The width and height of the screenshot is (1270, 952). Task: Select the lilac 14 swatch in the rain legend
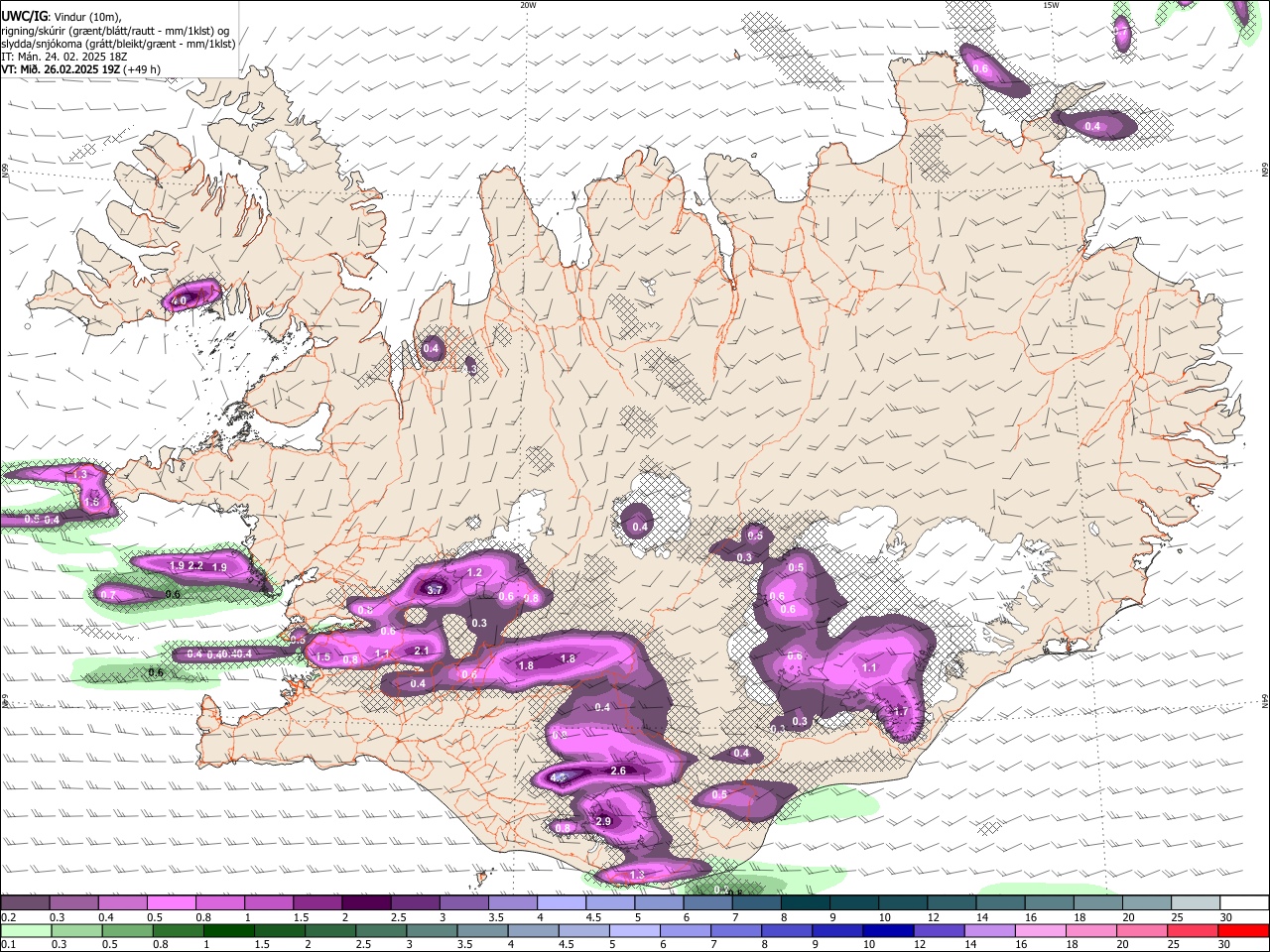[989, 930]
